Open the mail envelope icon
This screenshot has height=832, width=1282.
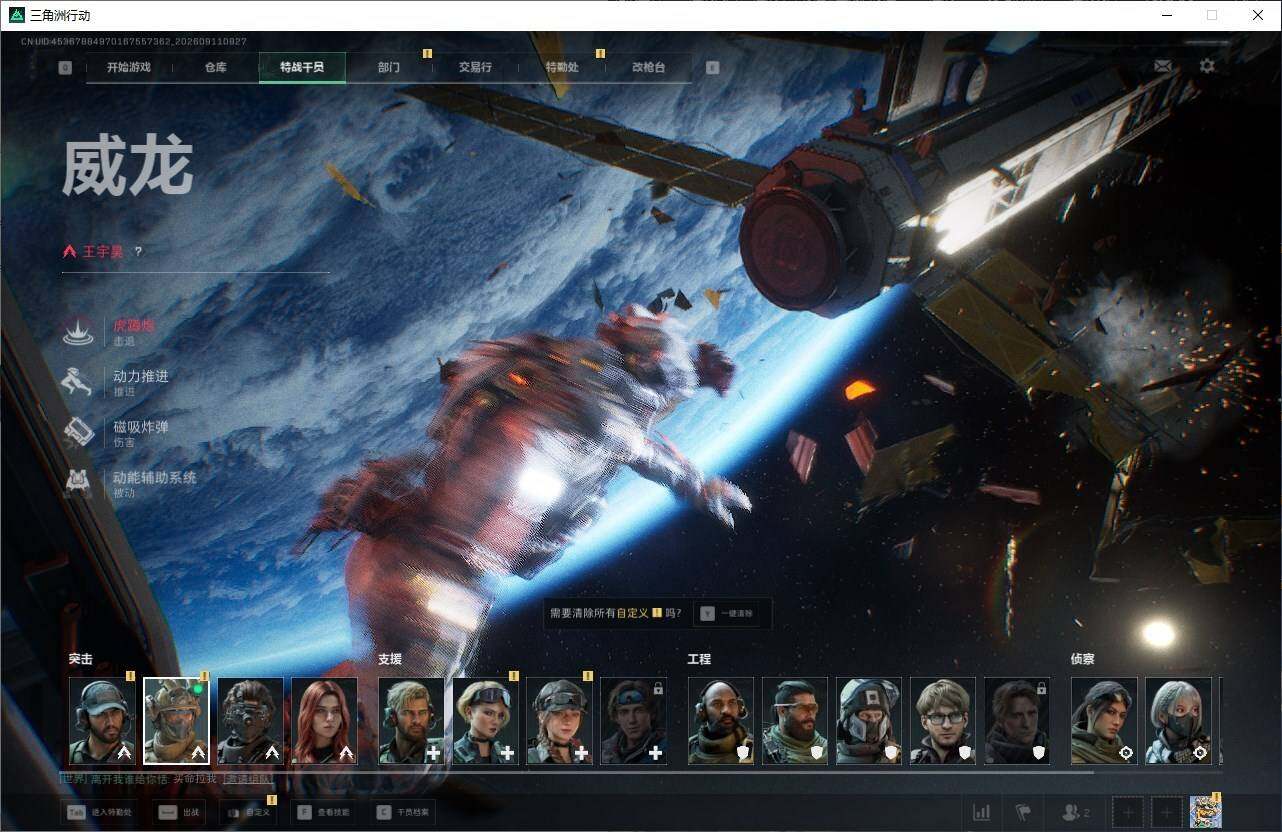click(x=1163, y=66)
